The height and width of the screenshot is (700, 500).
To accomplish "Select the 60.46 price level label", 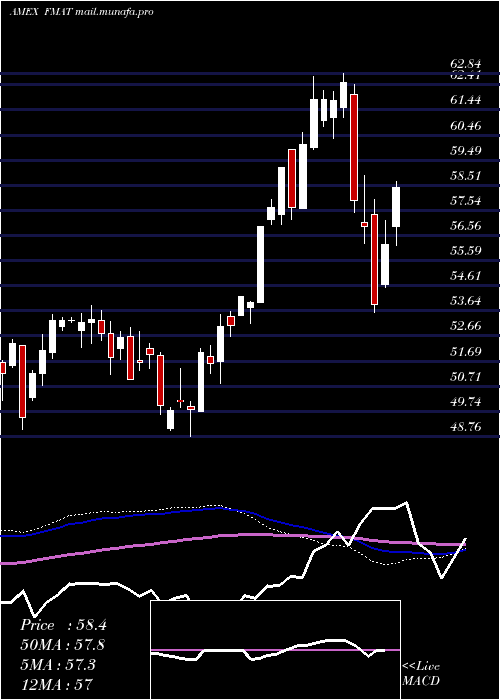I will point(466,125).
